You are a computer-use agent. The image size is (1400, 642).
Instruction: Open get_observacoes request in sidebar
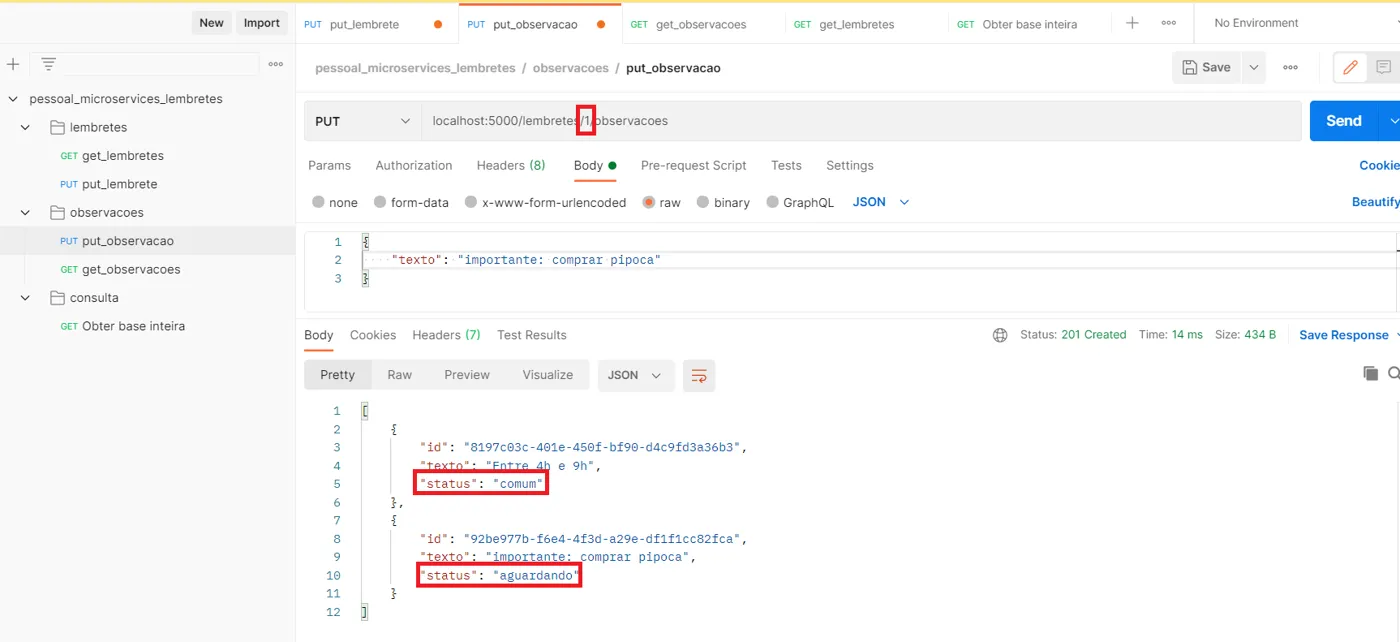pyautogui.click(x=120, y=269)
